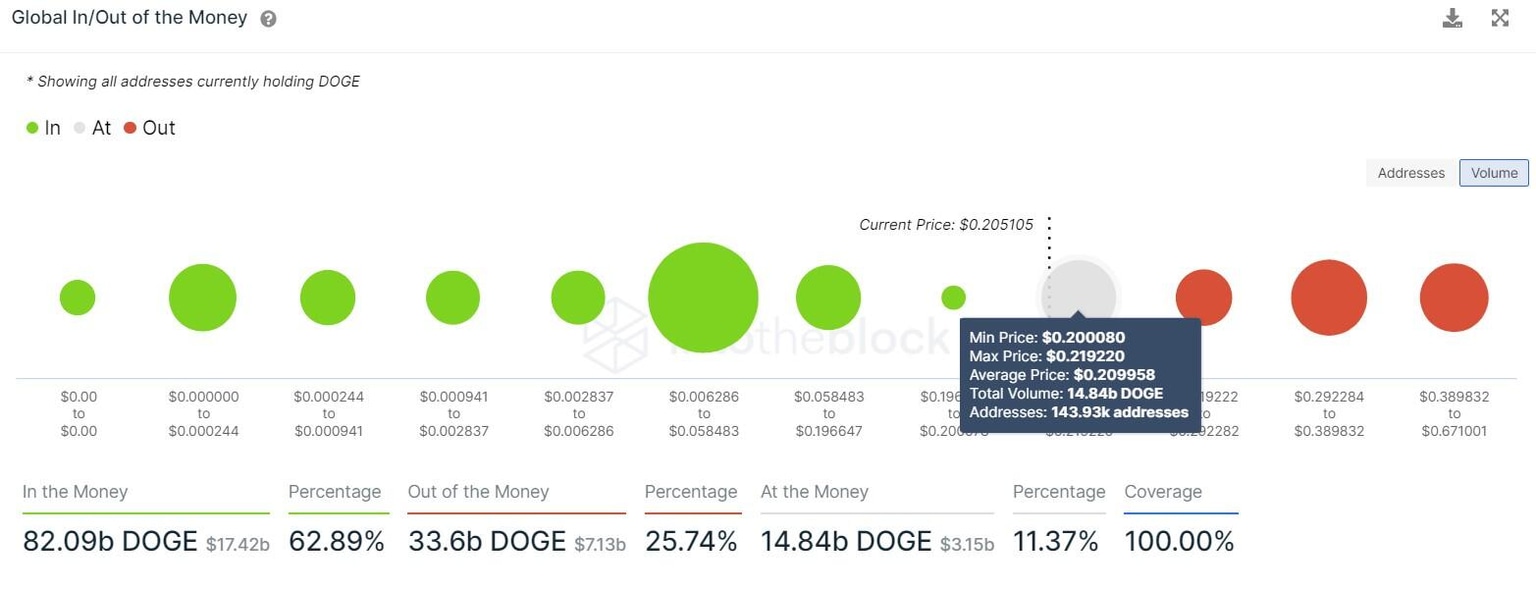This screenshot has width=1536, height=595.
Task: Toggle the 'At' legend item
Action: pos(93,127)
